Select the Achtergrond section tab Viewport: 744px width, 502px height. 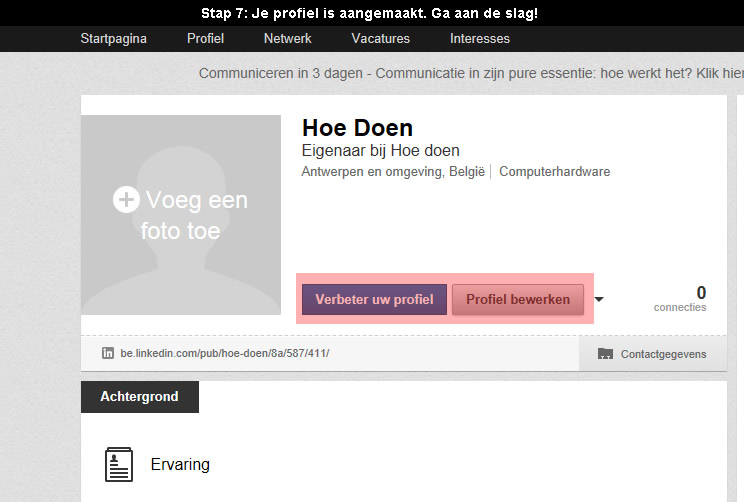click(x=140, y=397)
